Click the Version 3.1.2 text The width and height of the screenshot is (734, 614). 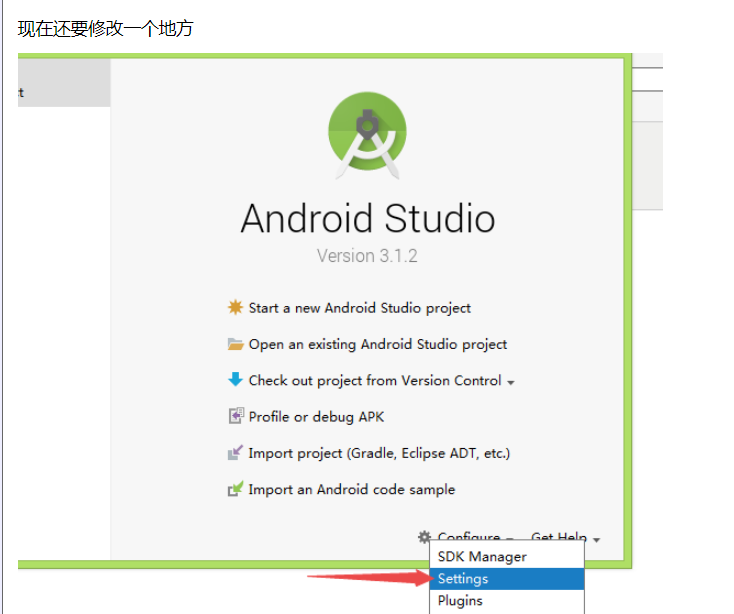coord(367,256)
